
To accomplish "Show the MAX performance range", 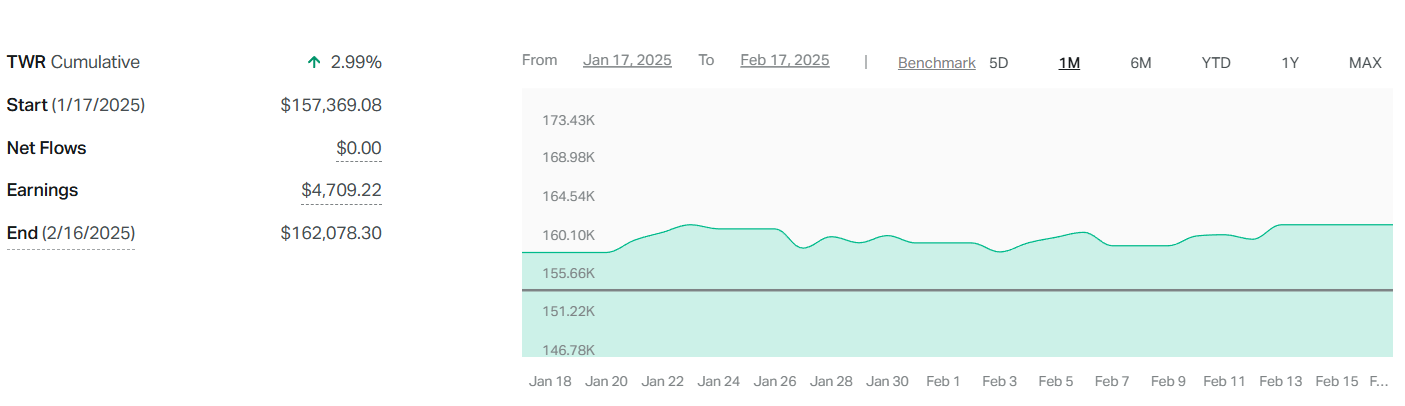I will 1364,63.
